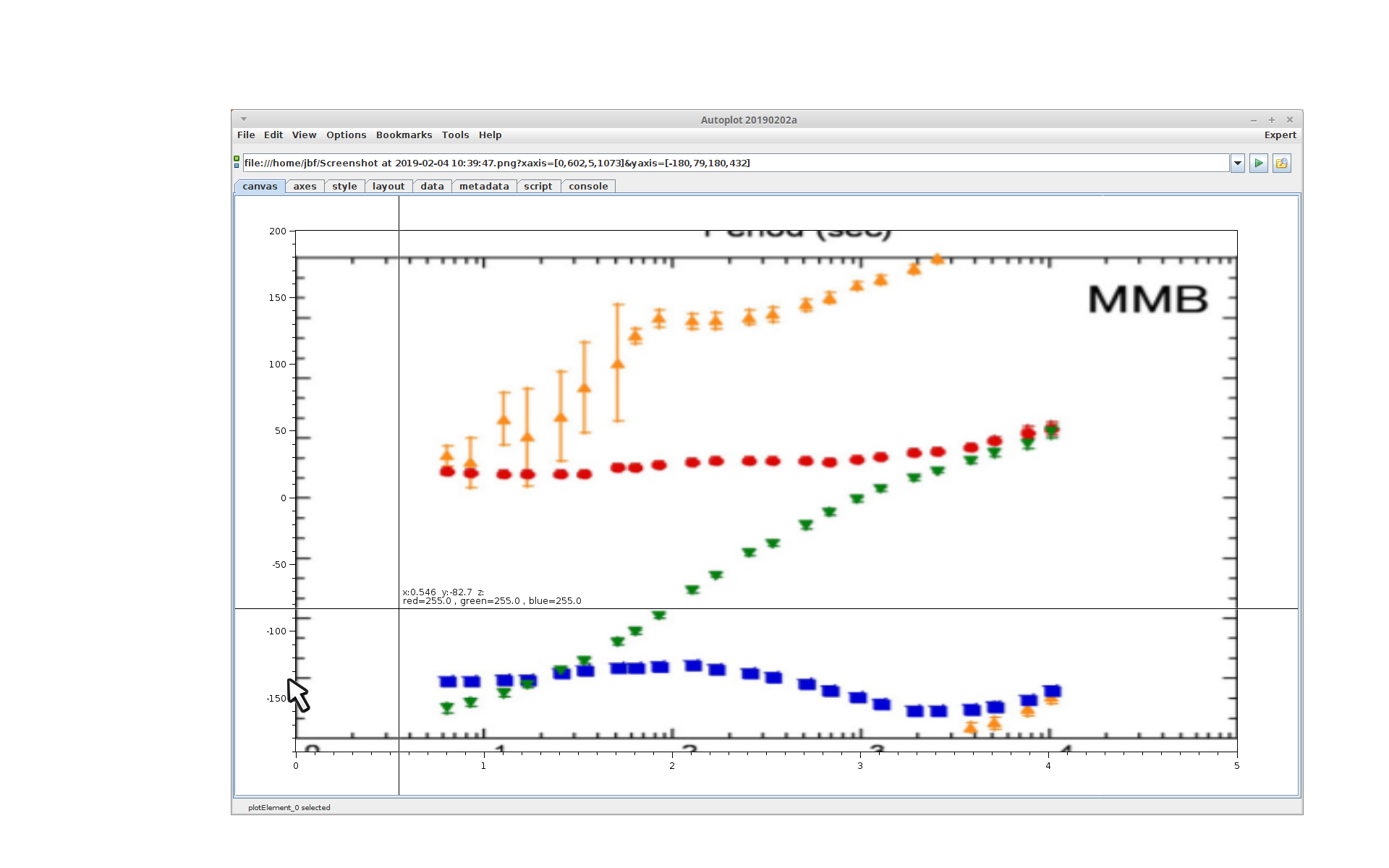Click the MMB label in the plot
Screen dimensions: 1389x868
tap(1148, 299)
